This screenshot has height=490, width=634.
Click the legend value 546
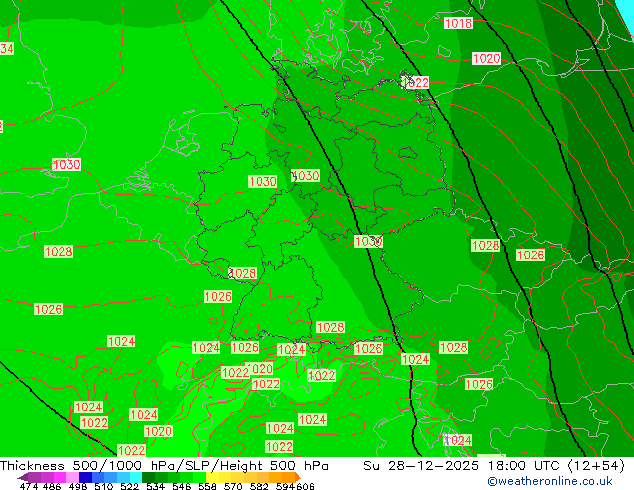coord(182,486)
